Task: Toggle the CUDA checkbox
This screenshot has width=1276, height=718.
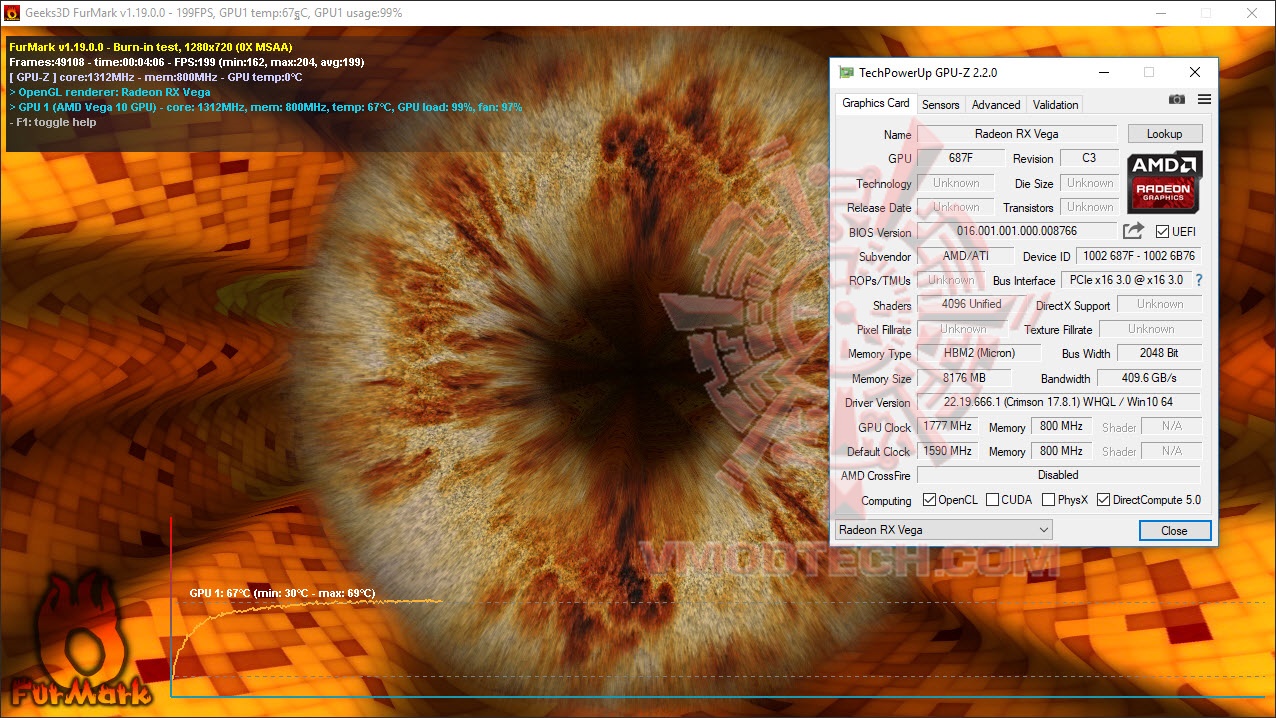Action: (992, 500)
